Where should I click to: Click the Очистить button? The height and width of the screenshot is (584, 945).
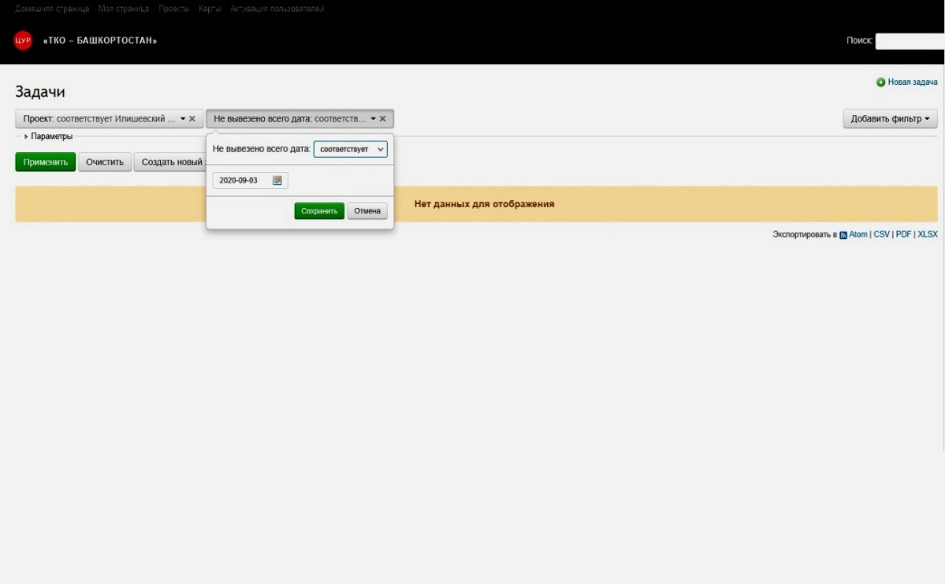point(105,162)
